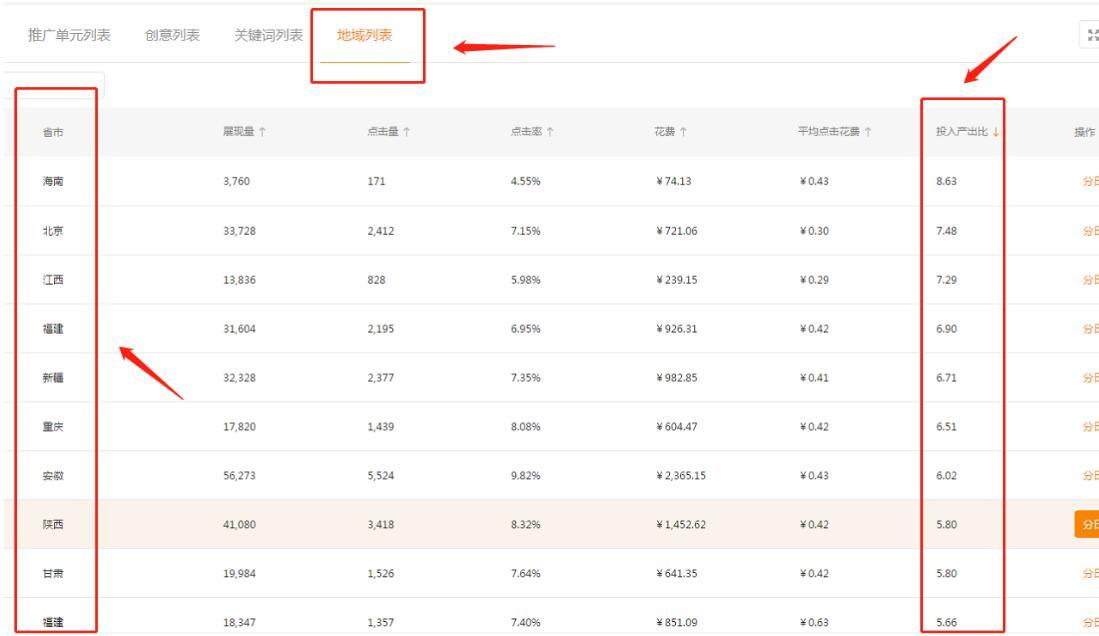Viewport: 1099px width, 636px height.
Task: Select the 地域列表 tab
Action: pyautogui.click(x=364, y=35)
